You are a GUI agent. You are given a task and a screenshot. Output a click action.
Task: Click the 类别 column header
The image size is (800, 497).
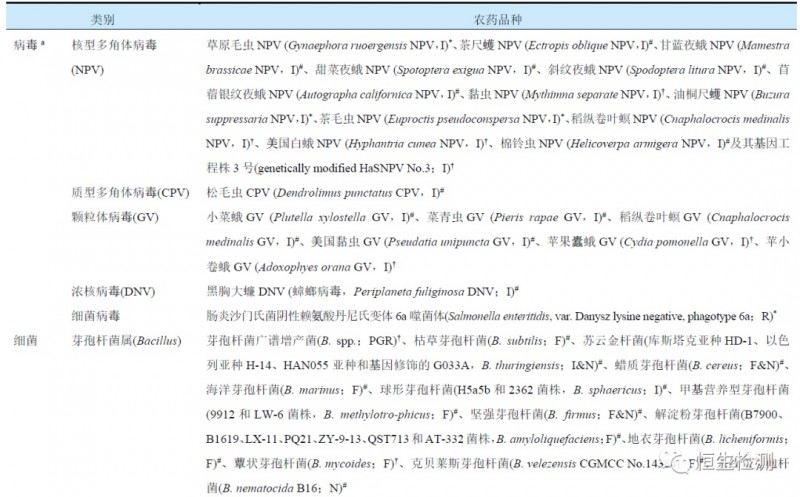point(102,19)
